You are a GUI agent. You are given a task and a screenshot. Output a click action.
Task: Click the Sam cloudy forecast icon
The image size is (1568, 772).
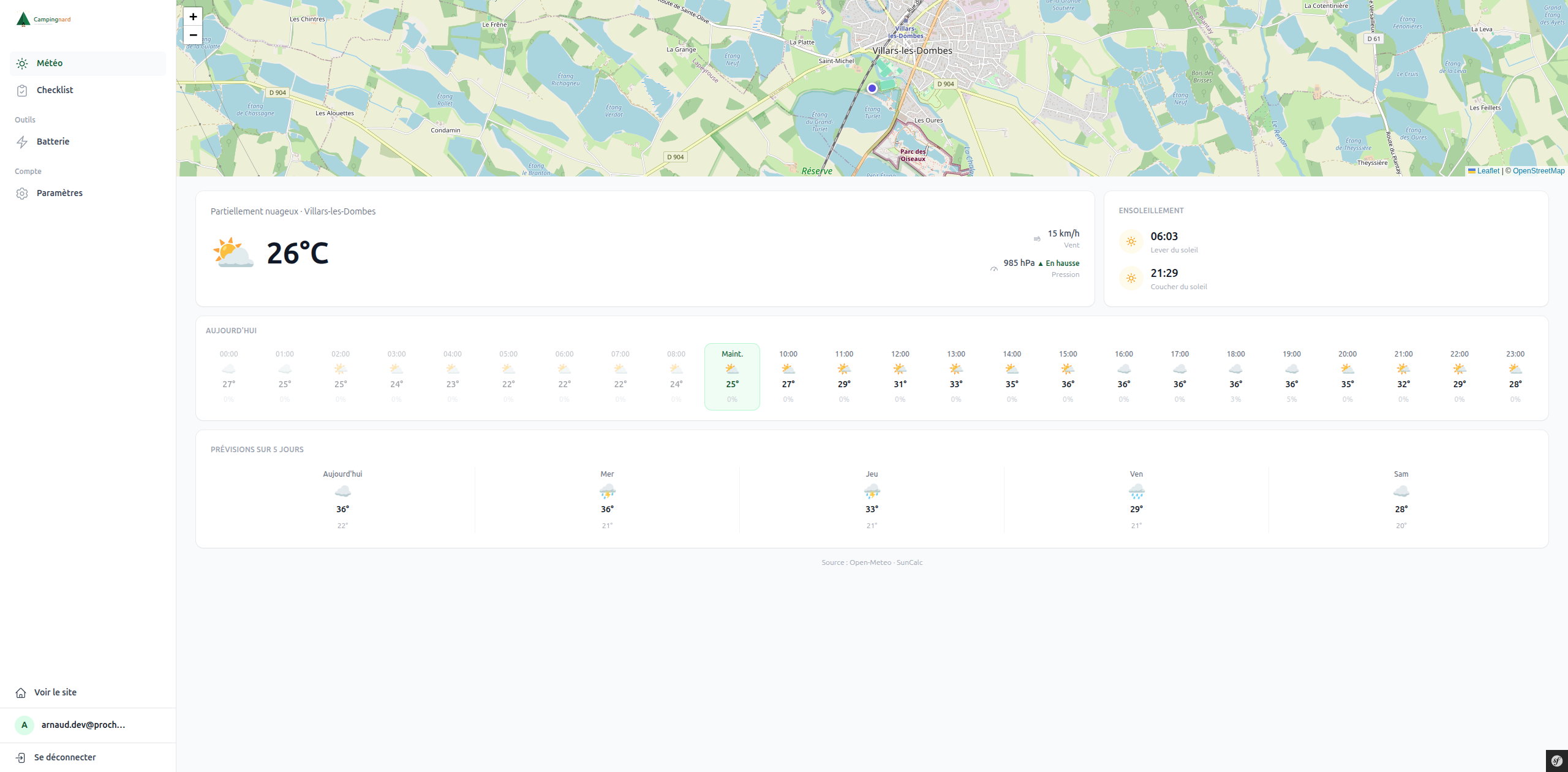click(x=1401, y=491)
